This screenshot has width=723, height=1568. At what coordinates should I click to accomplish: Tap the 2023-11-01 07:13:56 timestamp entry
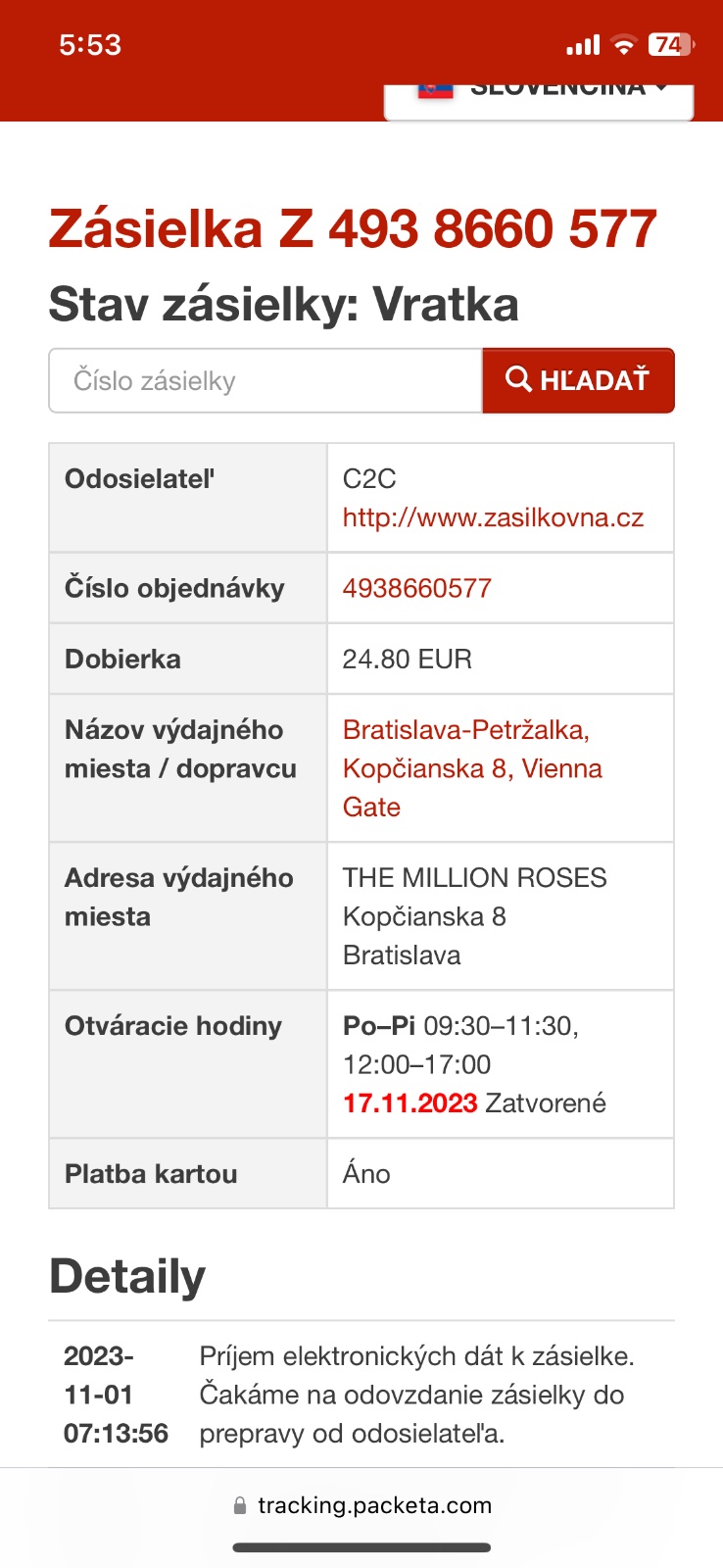(x=116, y=1395)
